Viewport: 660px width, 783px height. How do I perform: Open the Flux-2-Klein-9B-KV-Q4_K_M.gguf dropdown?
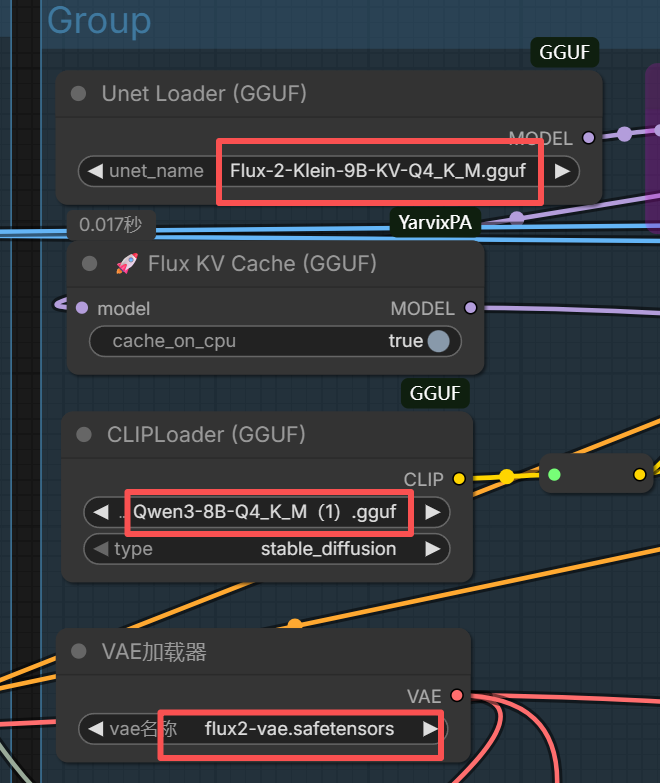click(378, 171)
